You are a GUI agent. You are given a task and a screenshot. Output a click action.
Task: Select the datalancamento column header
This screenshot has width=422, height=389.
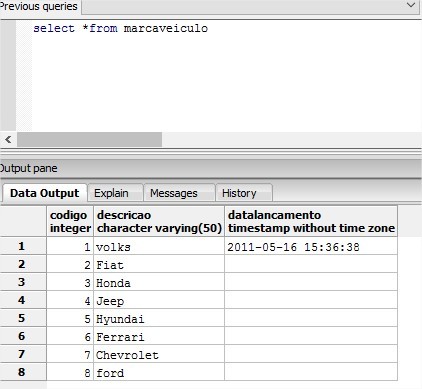(311, 221)
